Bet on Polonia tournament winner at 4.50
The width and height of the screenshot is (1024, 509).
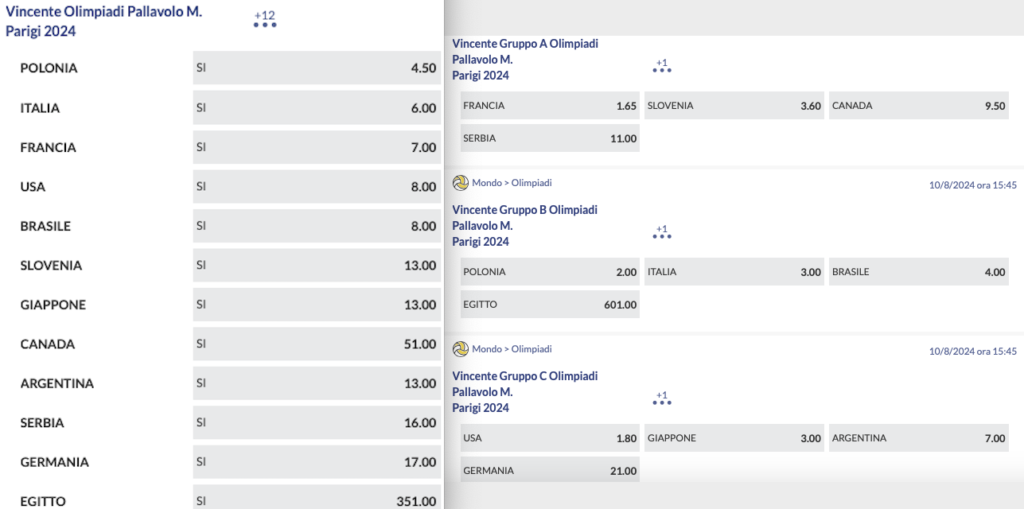317,68
